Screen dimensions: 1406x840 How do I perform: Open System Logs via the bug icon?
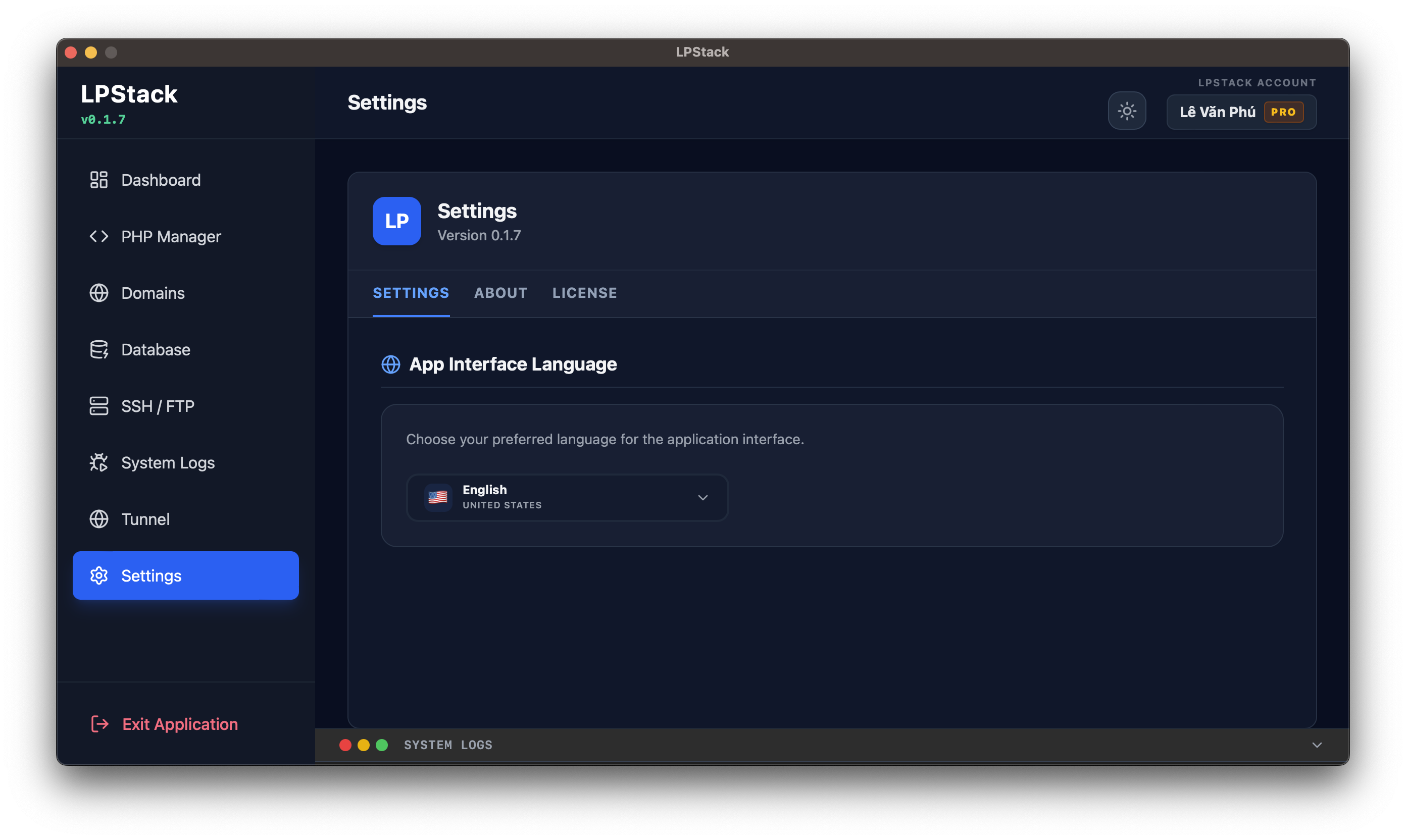(98, 462)
